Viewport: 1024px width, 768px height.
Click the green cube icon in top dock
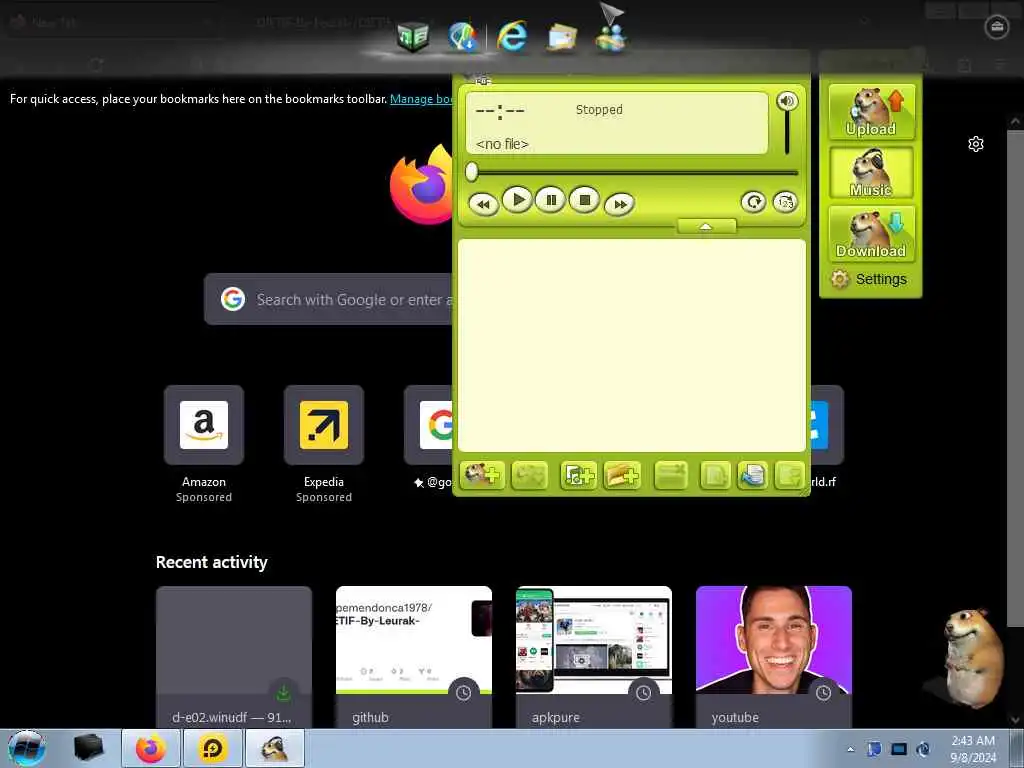coord(413,36)
